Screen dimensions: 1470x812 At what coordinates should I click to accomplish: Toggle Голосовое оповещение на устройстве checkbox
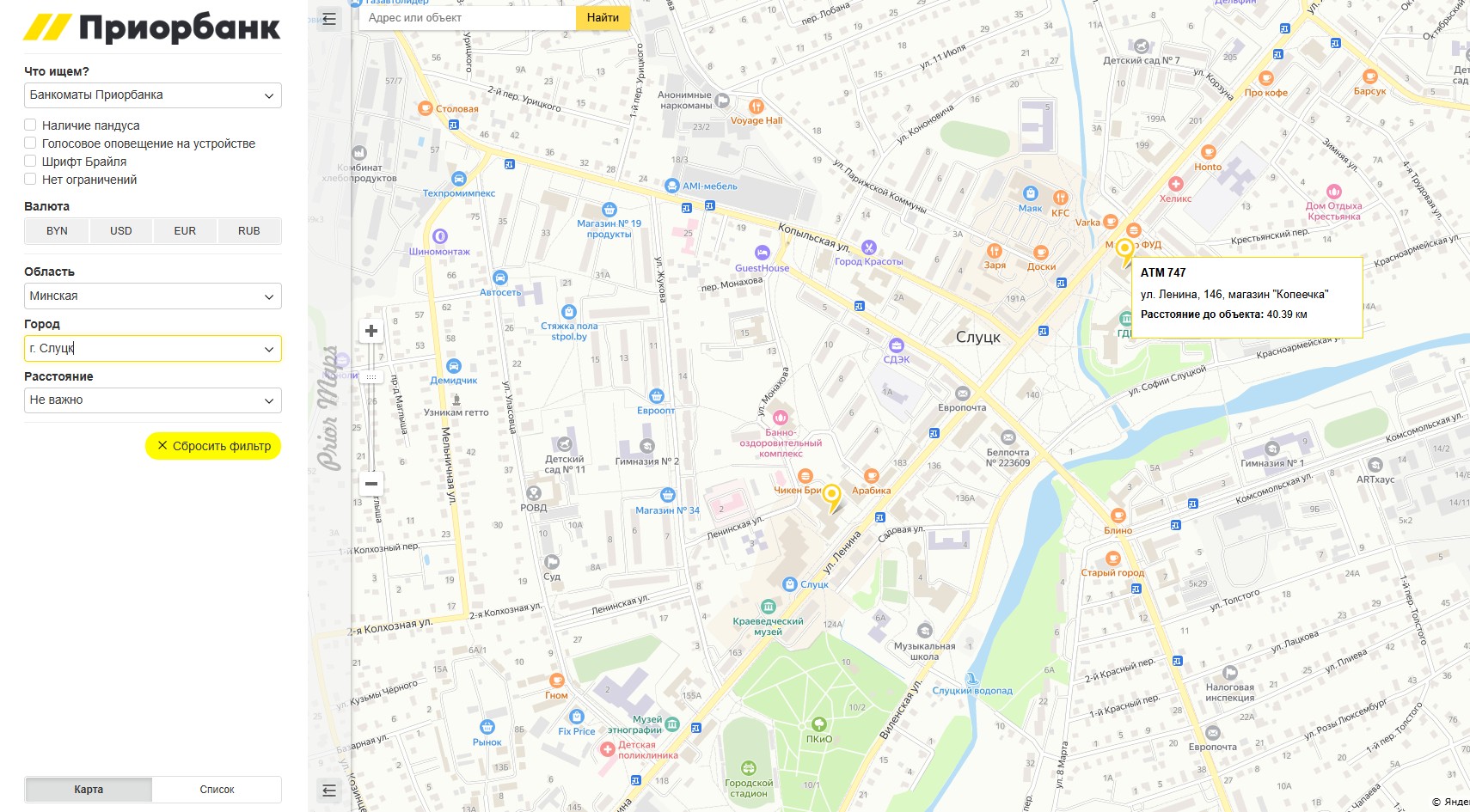pyautogui.click(x=30, y=143)
